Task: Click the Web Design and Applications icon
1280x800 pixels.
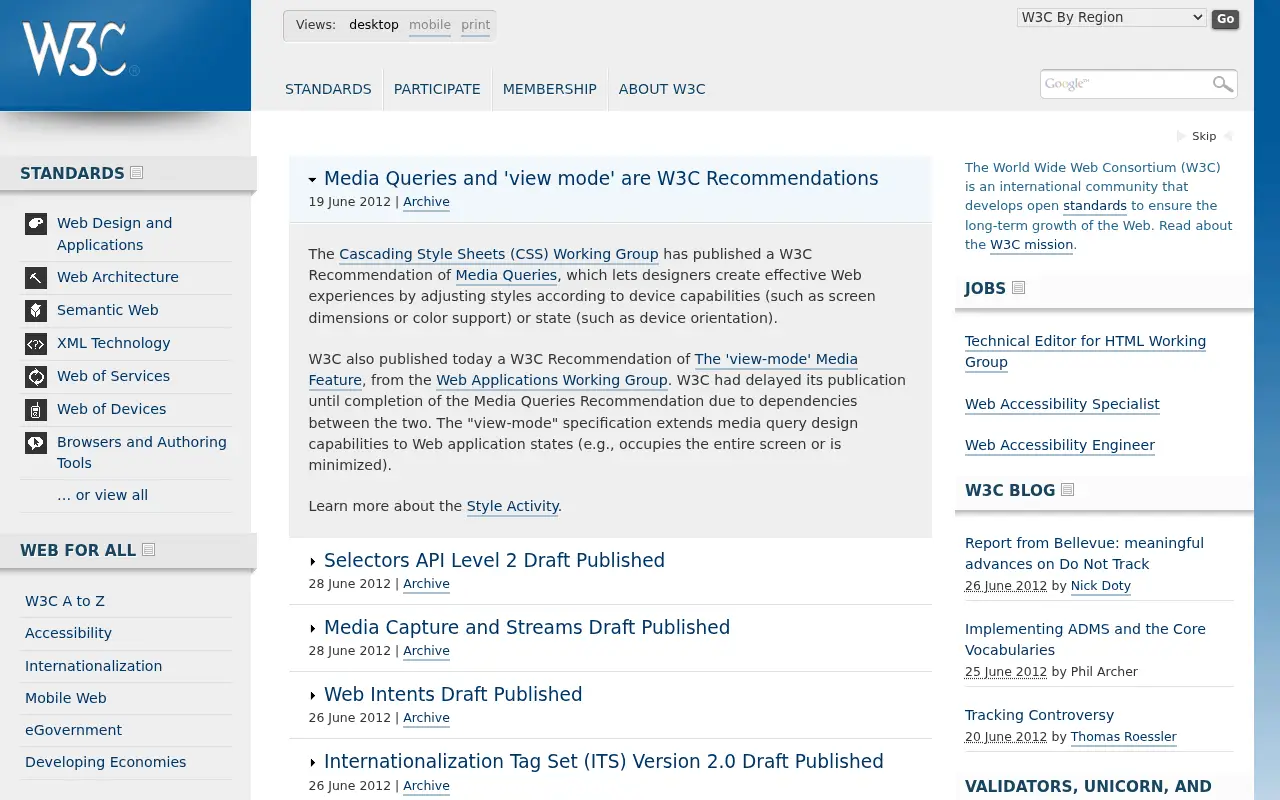Action: click(x=36, y=223)
